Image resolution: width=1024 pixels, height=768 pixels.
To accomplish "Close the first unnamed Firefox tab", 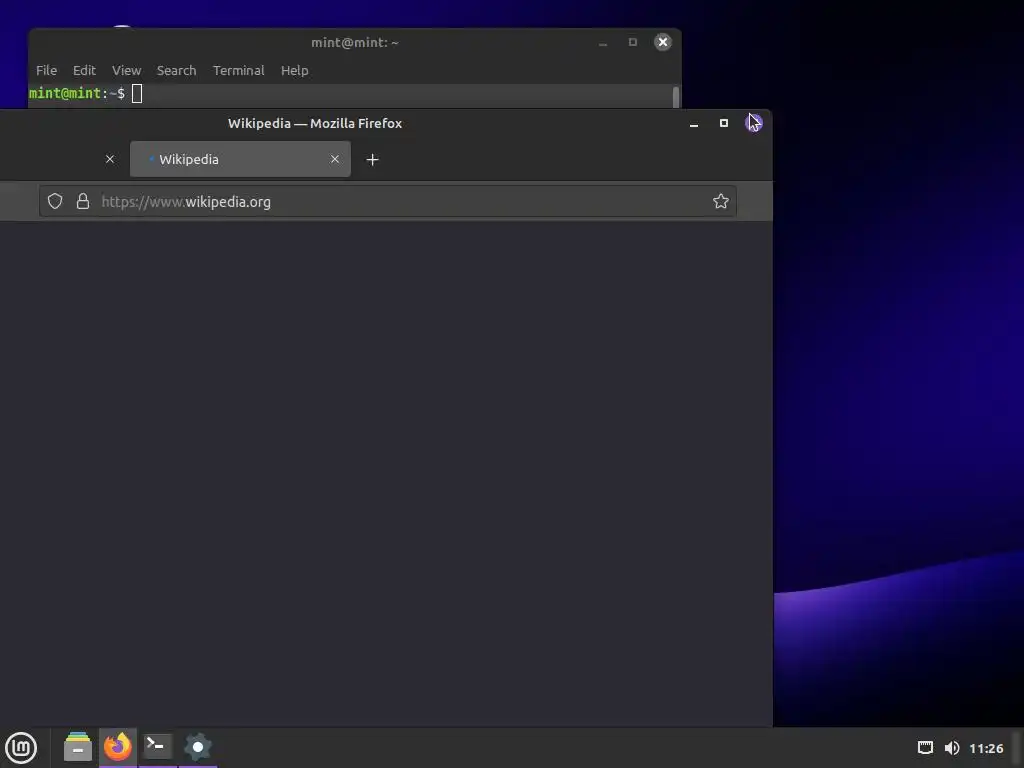I will click(110, 159).
